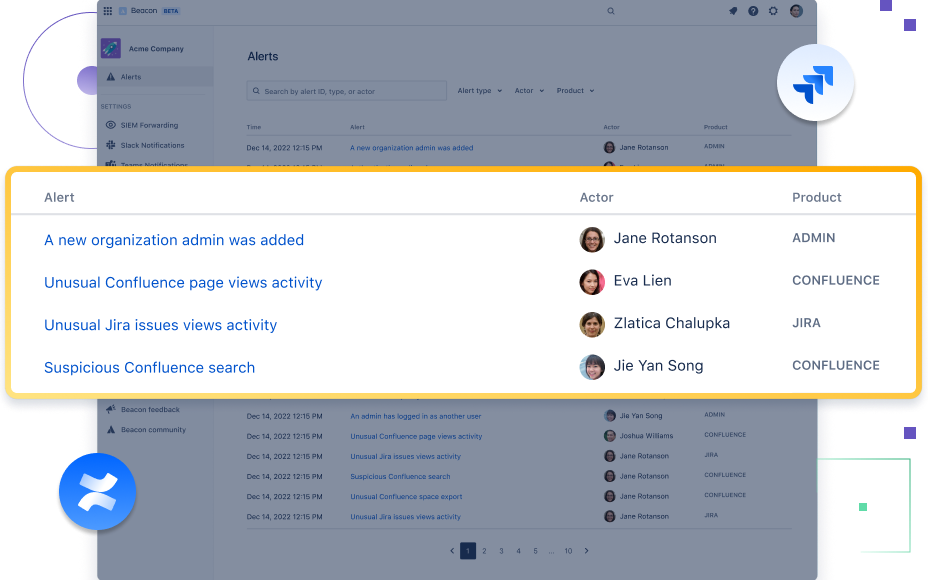
Task: Open 'Unusual Jira issues views activity' alert in highlighted table
Action: click(x=160, y=325)
